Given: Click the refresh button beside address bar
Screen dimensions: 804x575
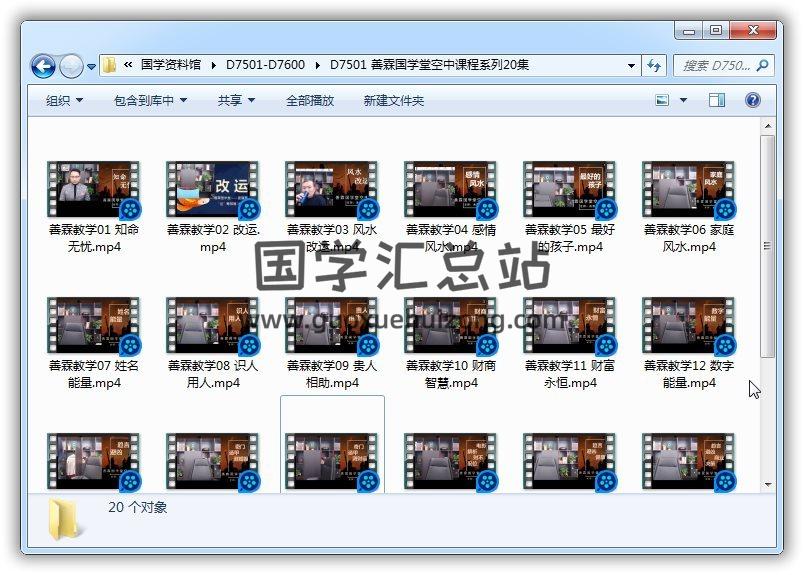Looking at the screenshot, I should point(655,65).
